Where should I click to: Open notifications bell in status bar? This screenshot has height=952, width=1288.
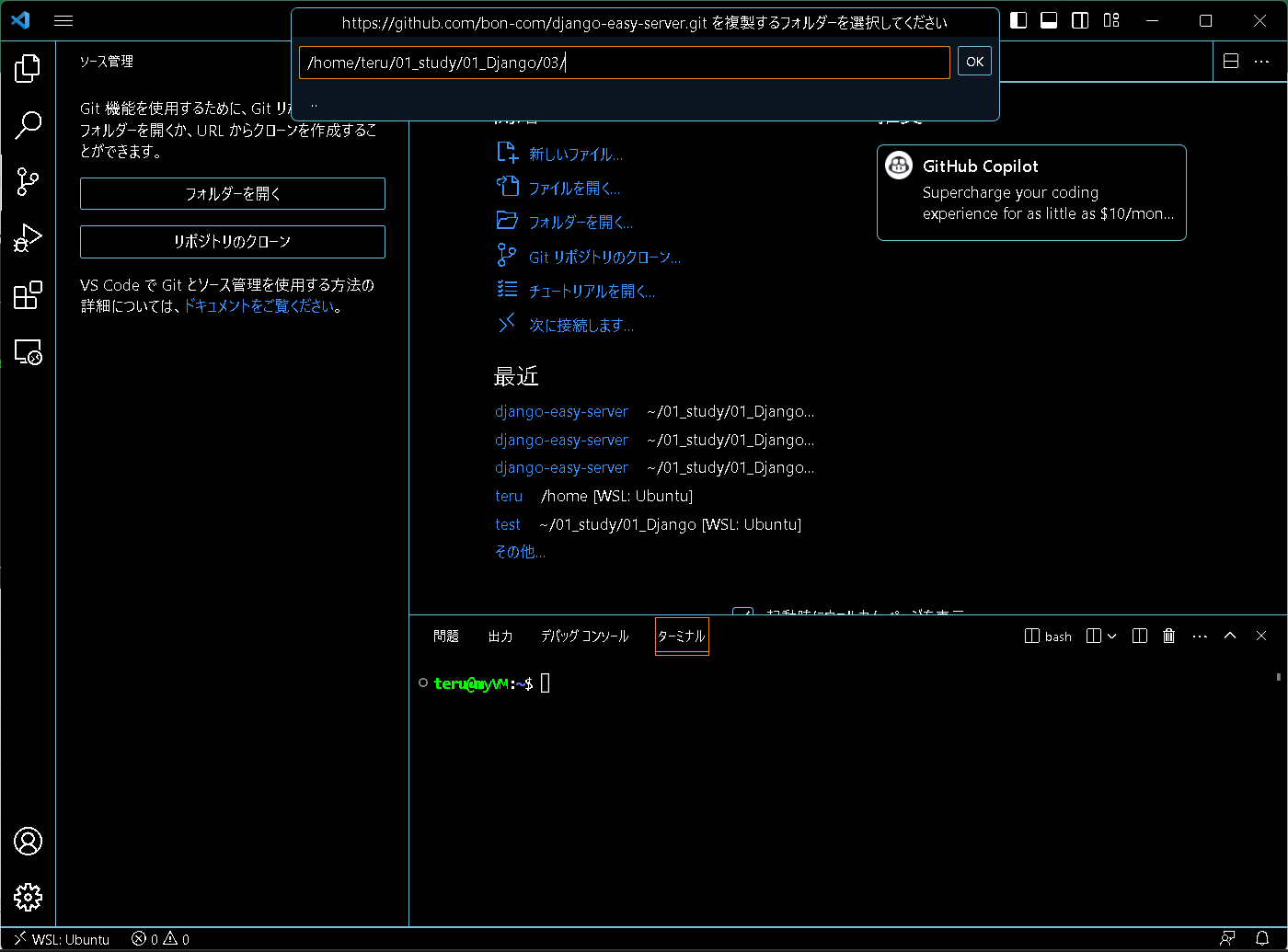(x=1261, y=939)
